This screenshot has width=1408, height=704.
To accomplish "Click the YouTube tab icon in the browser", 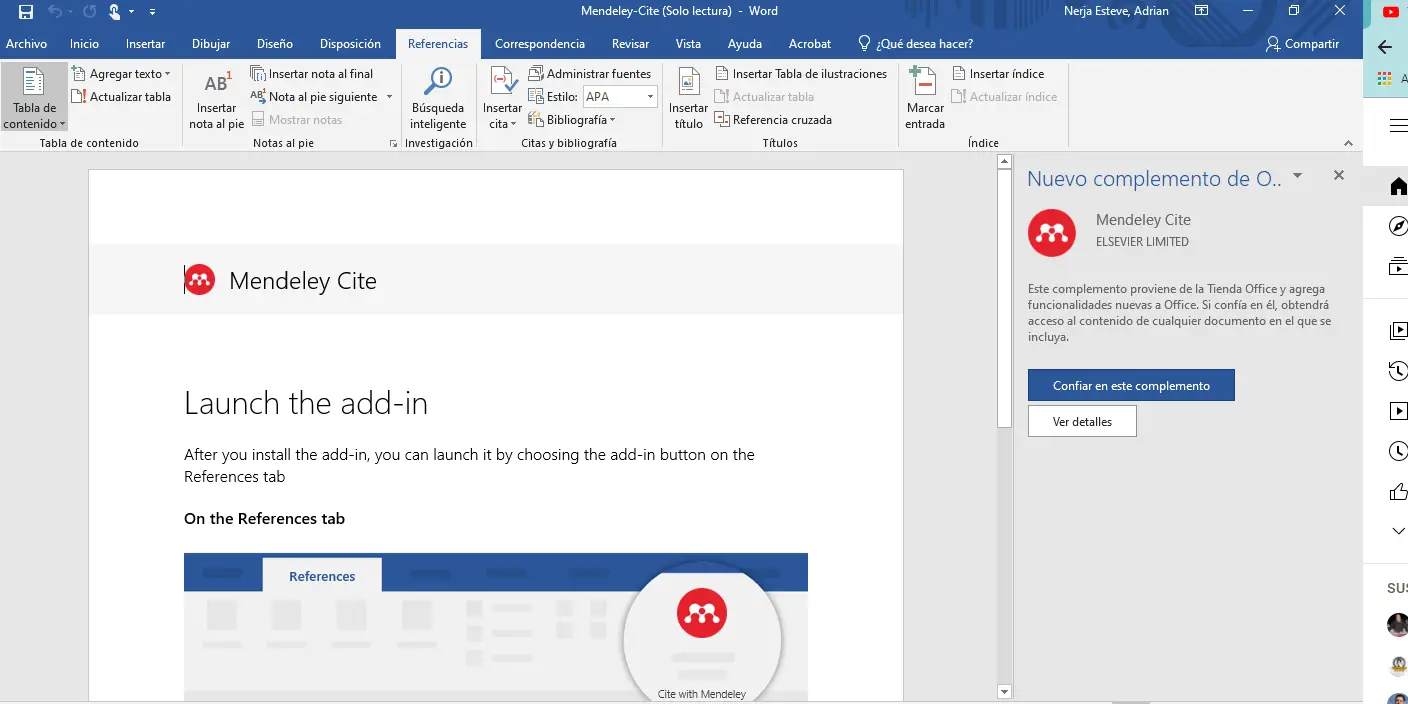I will [1391, 12].
